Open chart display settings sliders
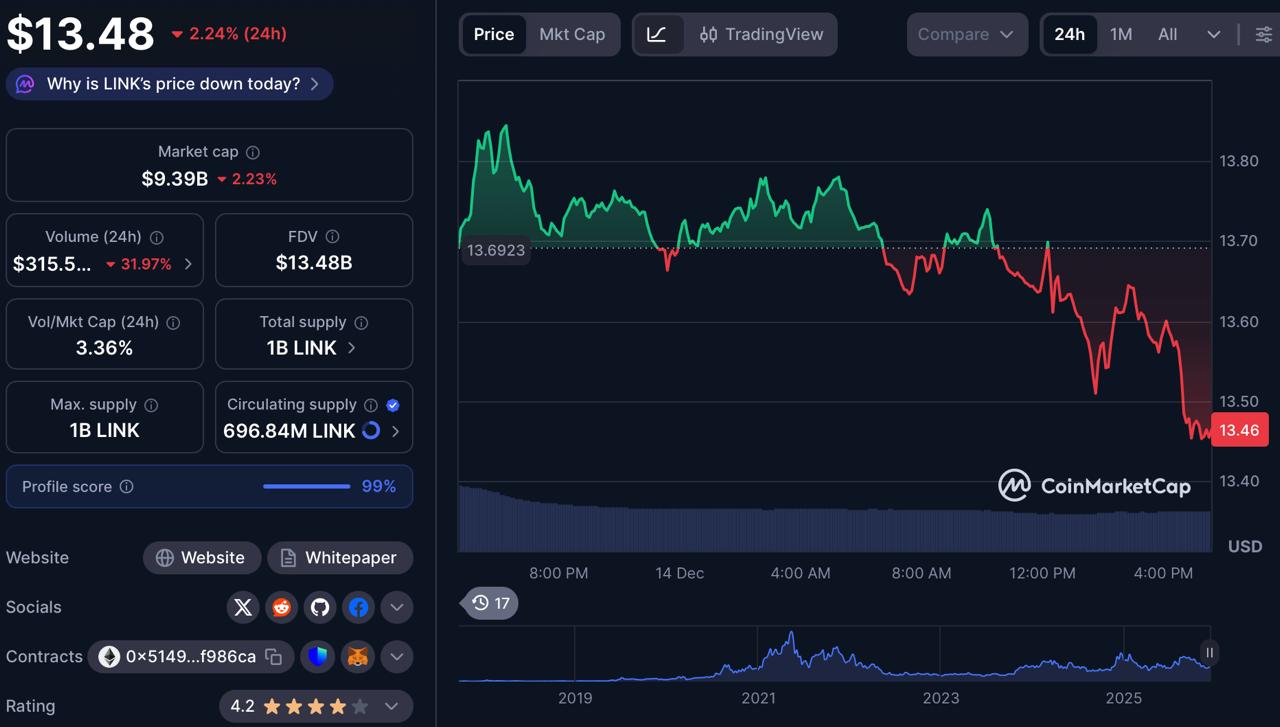 (1262, 34)
